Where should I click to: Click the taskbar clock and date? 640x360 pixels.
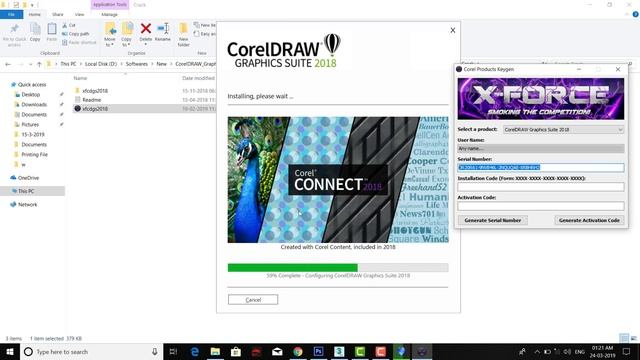602,351
